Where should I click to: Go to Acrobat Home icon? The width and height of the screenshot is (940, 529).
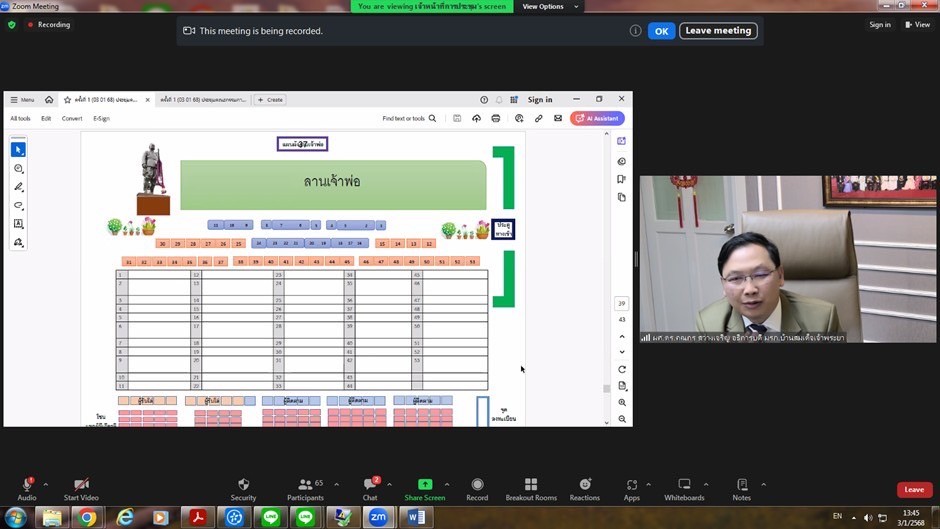pos(49,100)
